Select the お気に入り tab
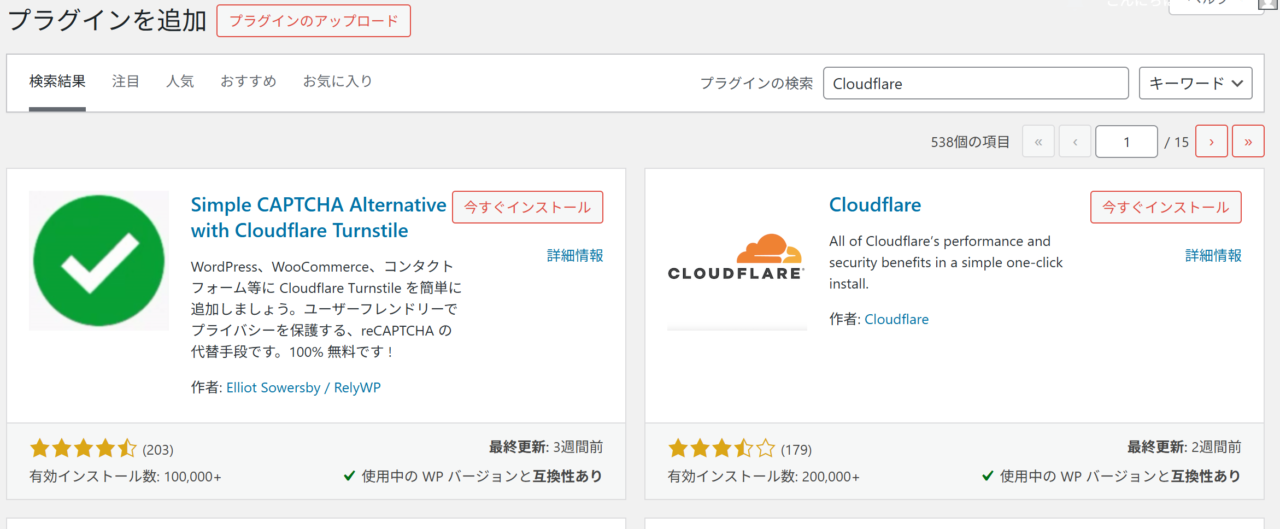Viewport: 1280px width, 529px height. tap(337, 81)
